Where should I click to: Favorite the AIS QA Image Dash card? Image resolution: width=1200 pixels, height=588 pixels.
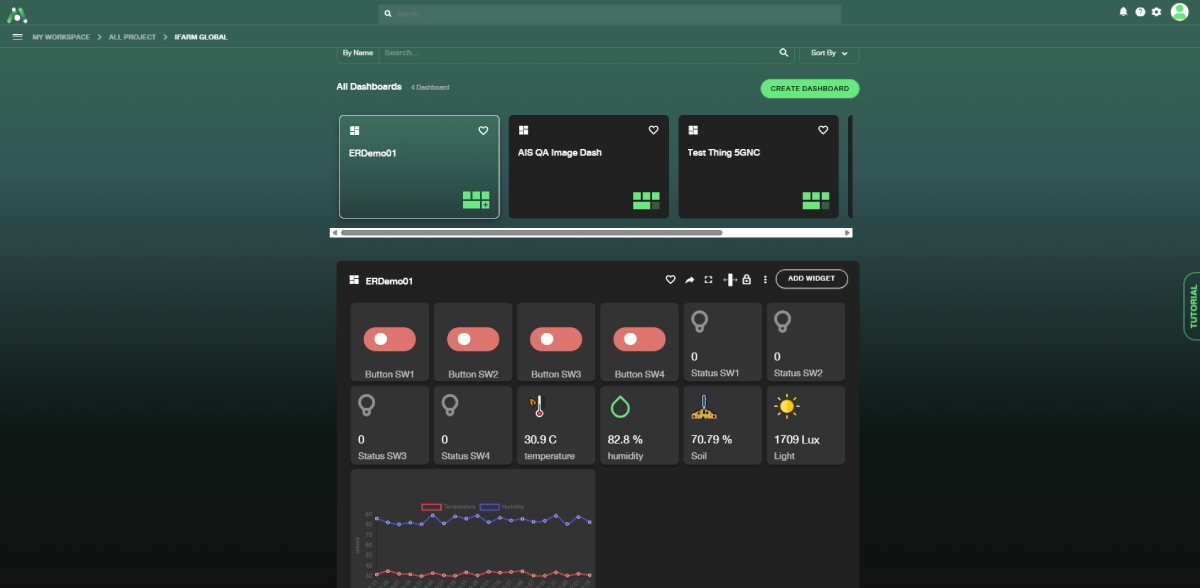coord(653,130)
